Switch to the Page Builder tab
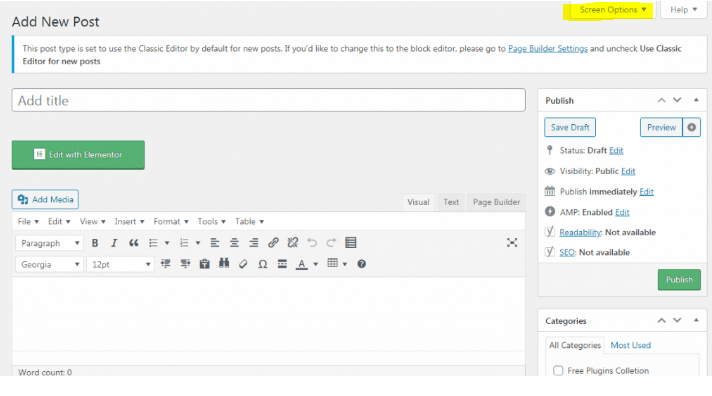The height and width of the screenshot is (396, 712). [496, 202]
